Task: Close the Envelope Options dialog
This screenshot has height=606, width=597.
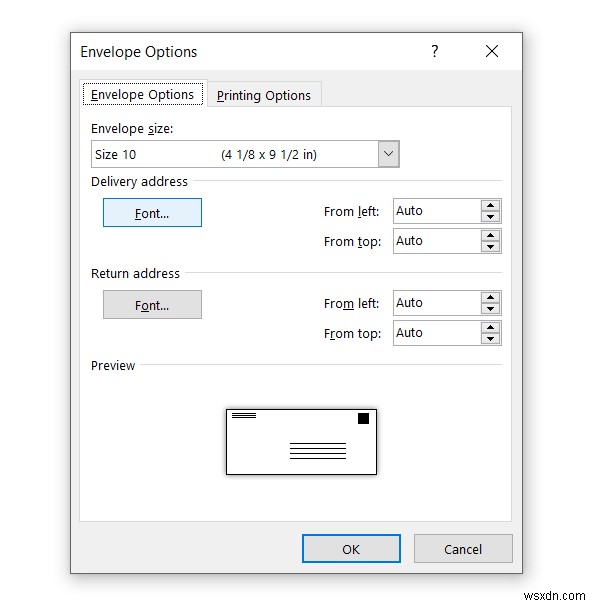Action: [x=492, y=51]
